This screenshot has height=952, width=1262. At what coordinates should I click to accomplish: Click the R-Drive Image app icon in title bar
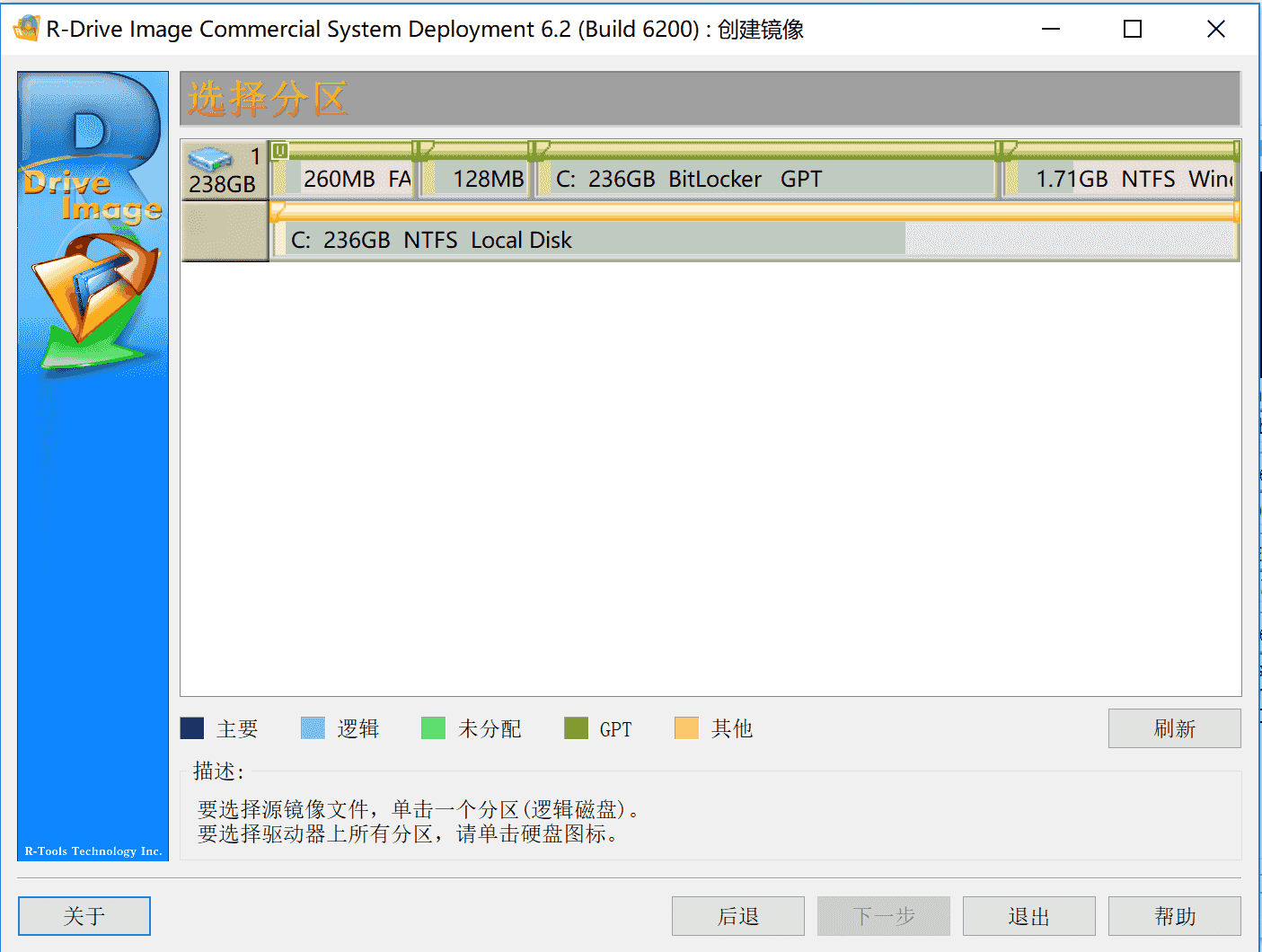tap(26, 29)
